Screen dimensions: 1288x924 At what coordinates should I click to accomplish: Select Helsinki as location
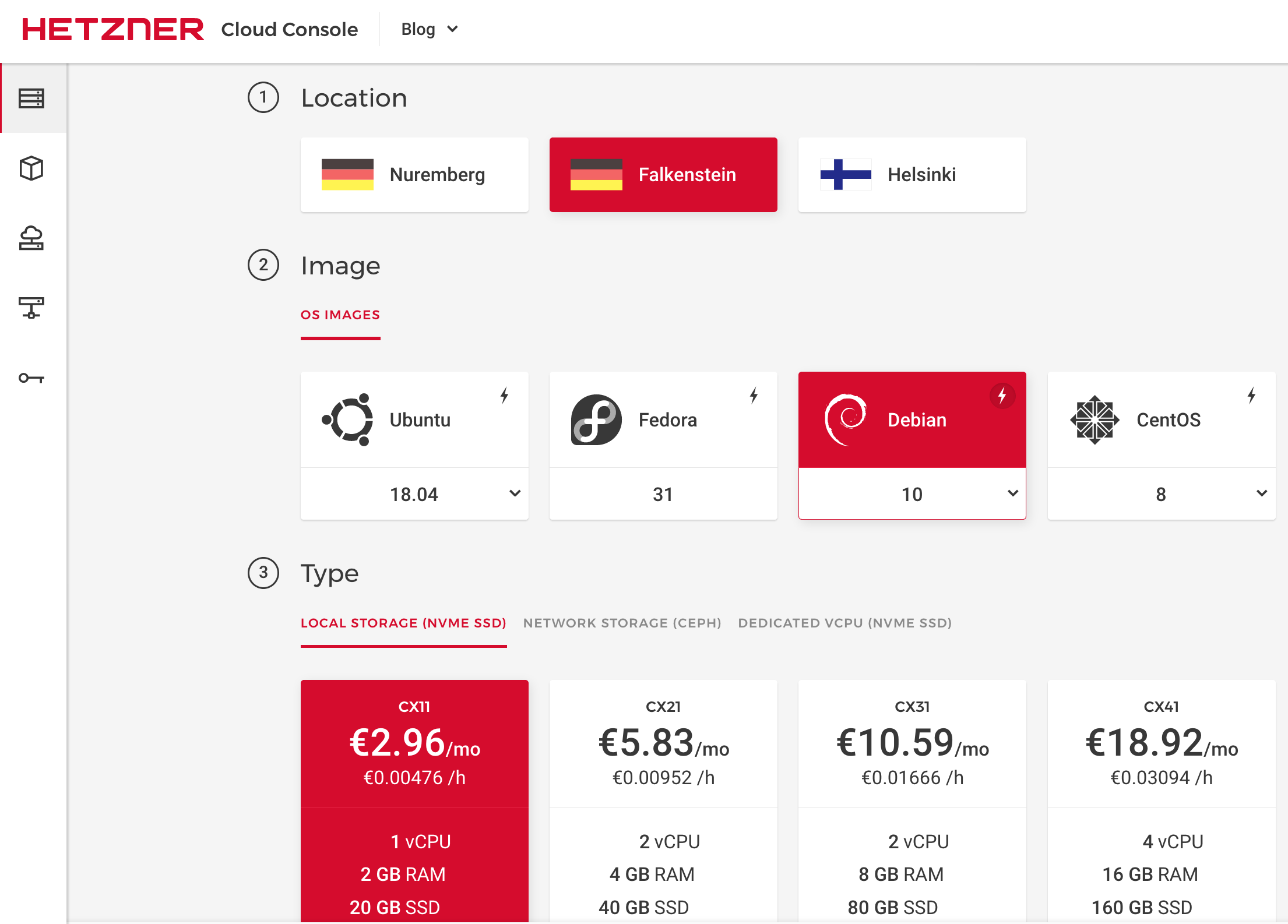pyautogui.click(x=912, y=175)
